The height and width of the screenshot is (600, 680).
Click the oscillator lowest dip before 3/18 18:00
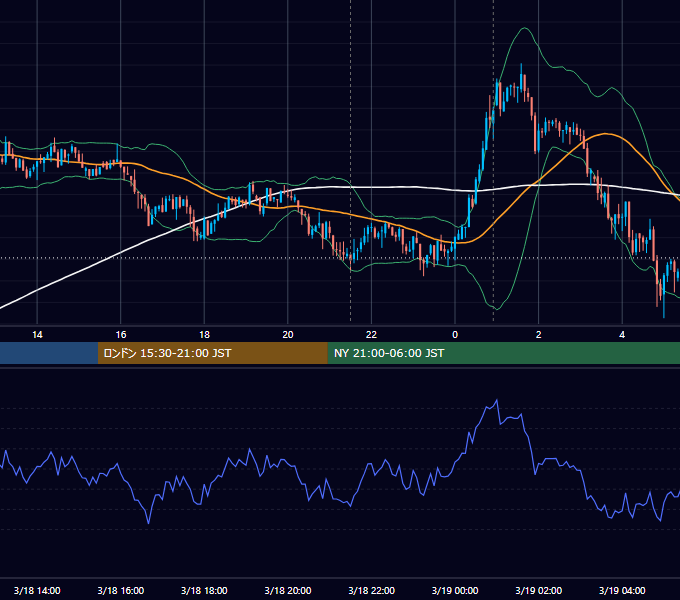(x=148, y=522)
